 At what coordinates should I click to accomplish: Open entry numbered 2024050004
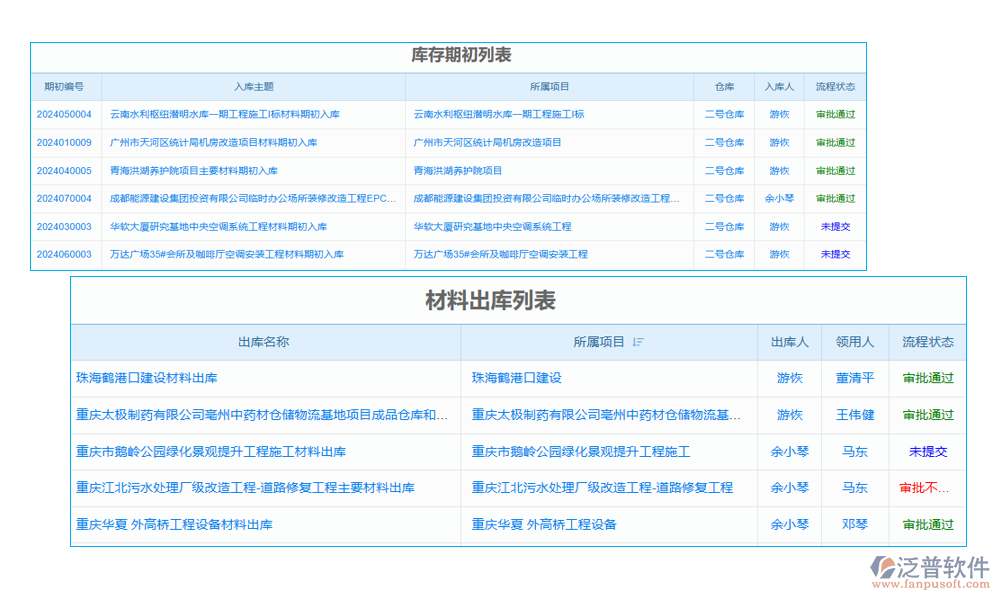(62, 114)
